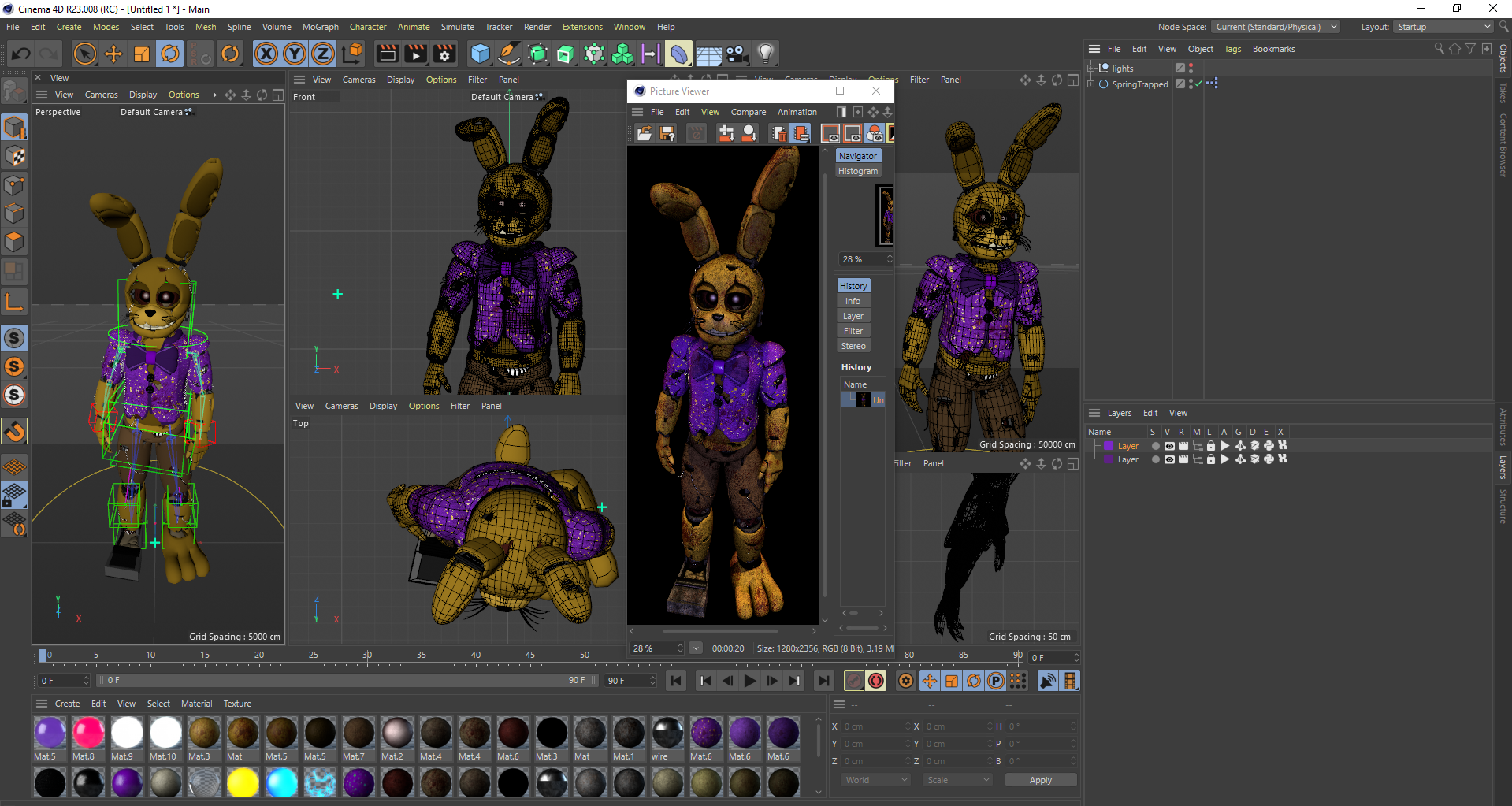1512x806 pixels.
Task: Open Material manager Texture menu
Action: (x=237, y=704)
